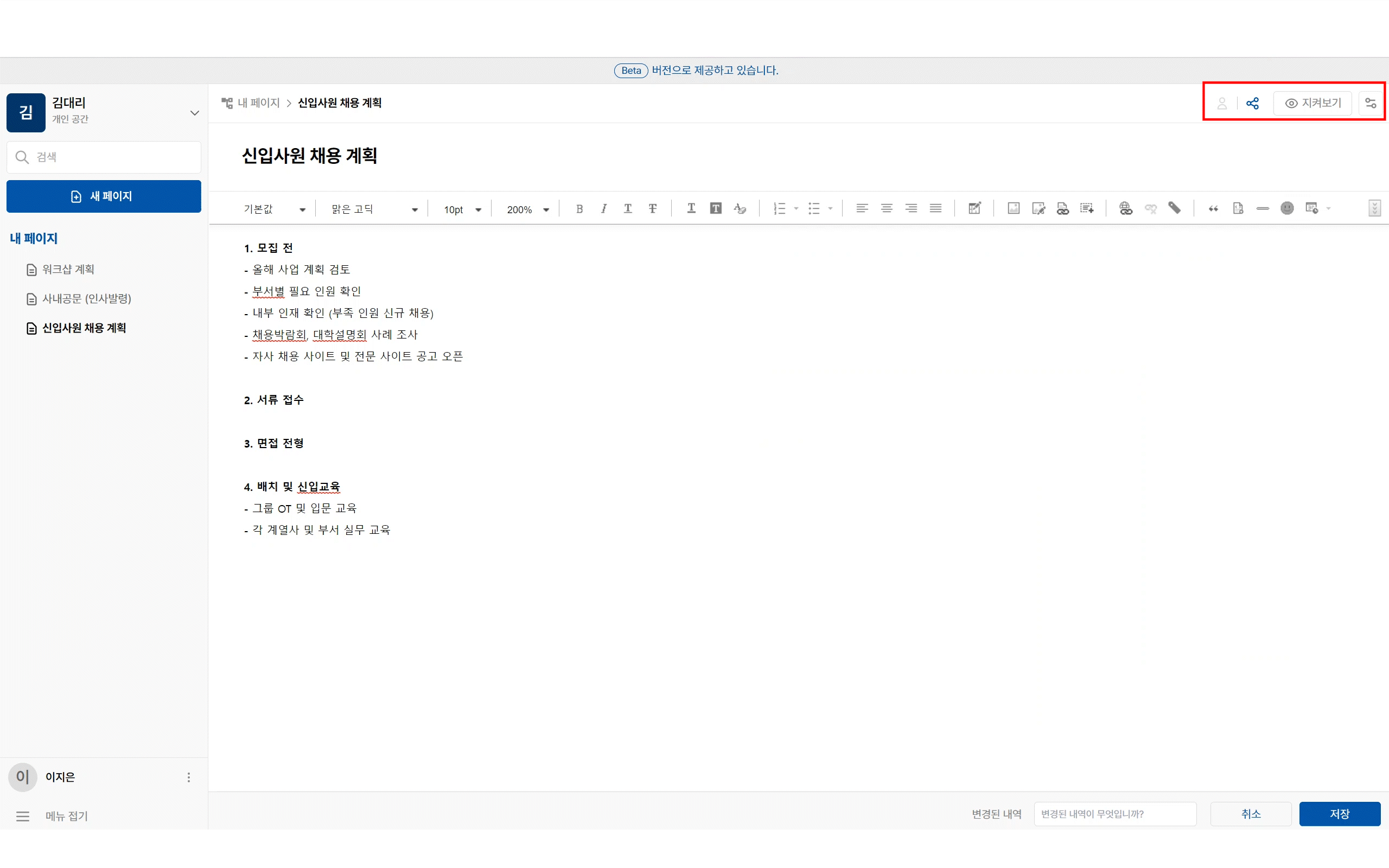Click the 새 페이지 button

pos(103,196)
